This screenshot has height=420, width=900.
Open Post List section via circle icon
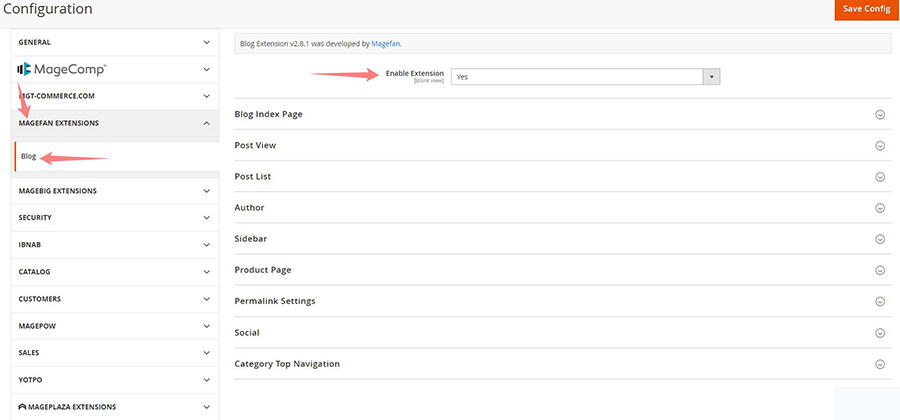tap(880, 177)
